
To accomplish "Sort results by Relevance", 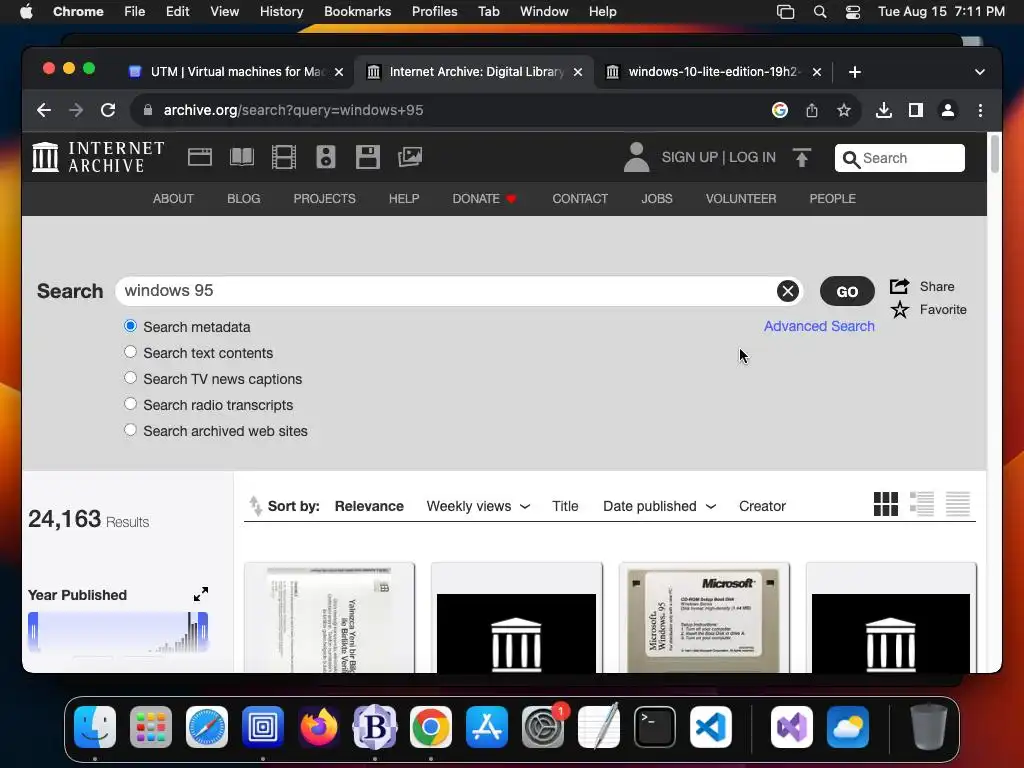I will click(369, 506).
